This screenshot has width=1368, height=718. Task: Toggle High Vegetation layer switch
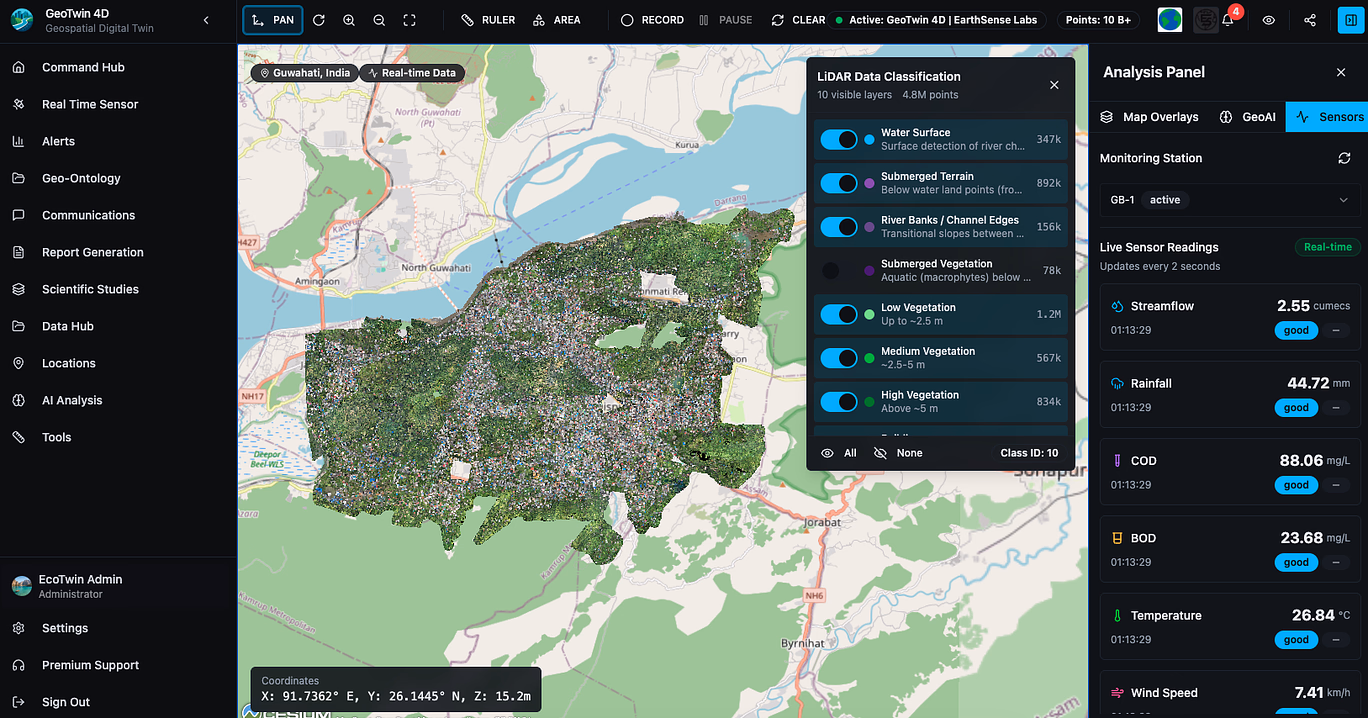tap(839, 402)
